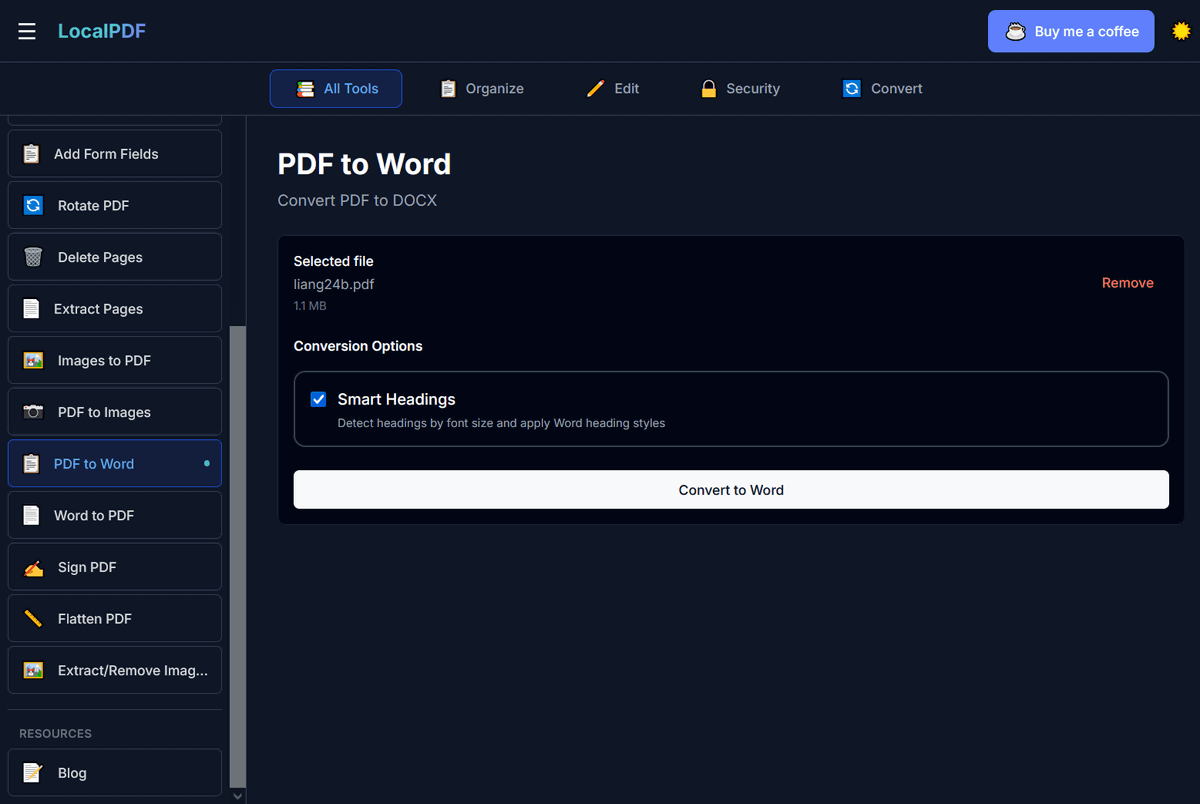
Task: Go to LocalPDF home logo
Action: (x=102, y=31)
